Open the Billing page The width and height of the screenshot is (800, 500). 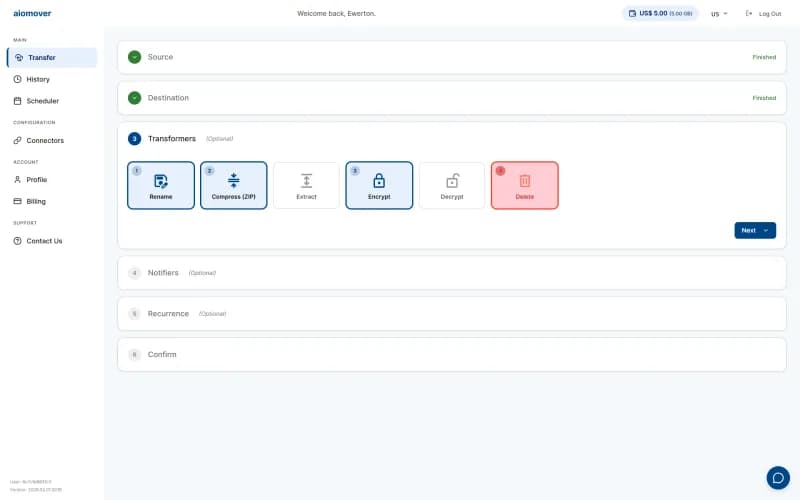click(52, 201)
